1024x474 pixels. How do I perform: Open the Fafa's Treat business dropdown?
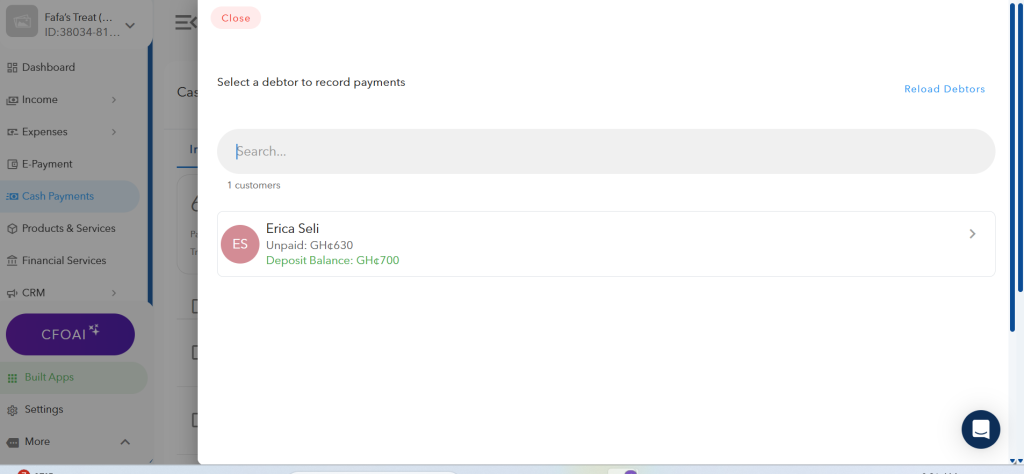(130, 25)
